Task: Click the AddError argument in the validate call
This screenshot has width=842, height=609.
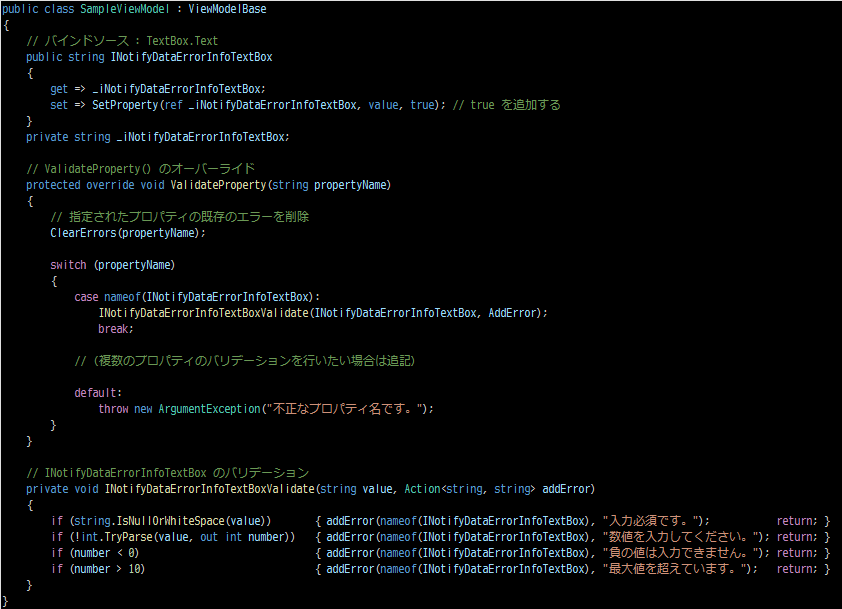Action: 512,313
